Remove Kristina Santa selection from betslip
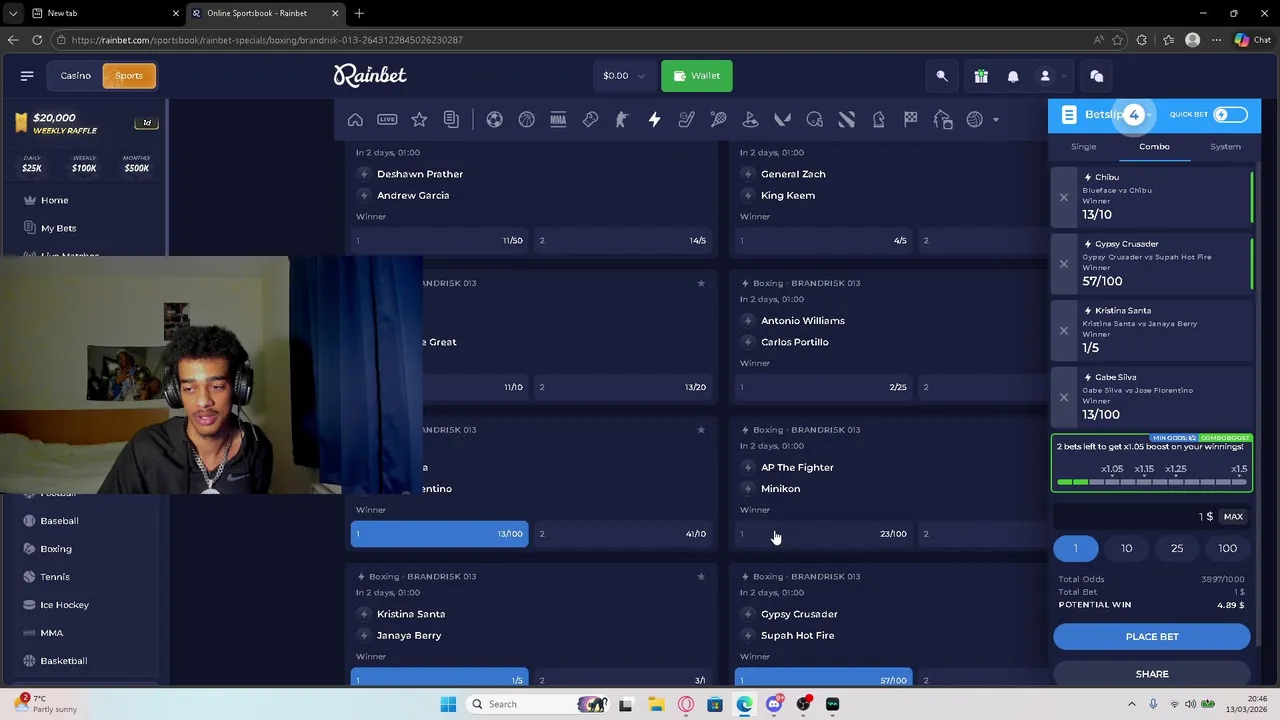 pos(1064,330)
